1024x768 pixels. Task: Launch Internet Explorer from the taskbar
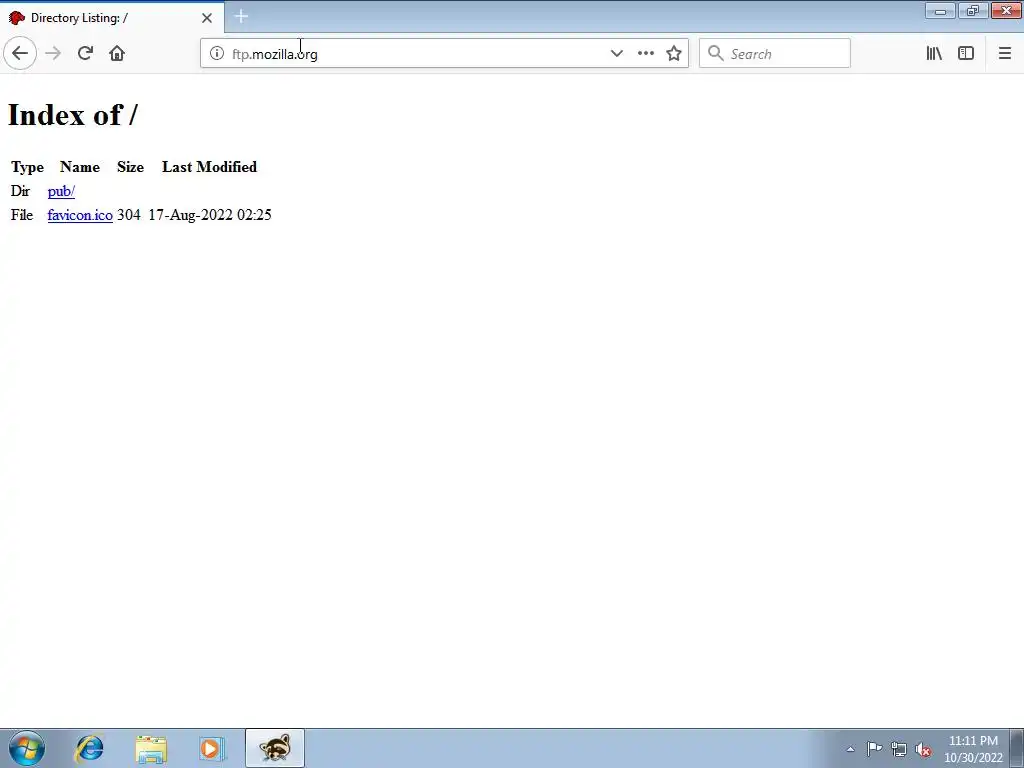[x=89, y=748]
